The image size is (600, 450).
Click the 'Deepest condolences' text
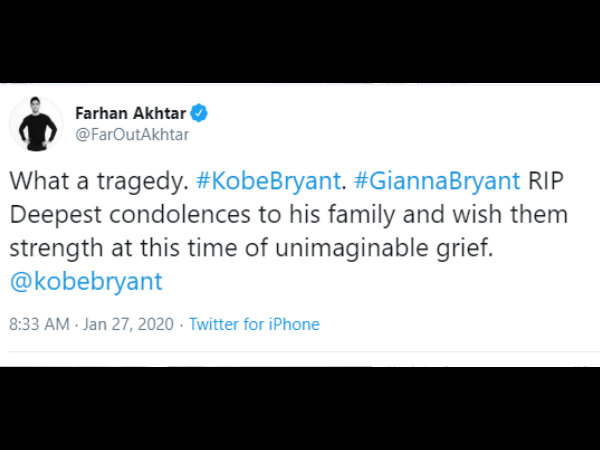[x=130, y=214]
